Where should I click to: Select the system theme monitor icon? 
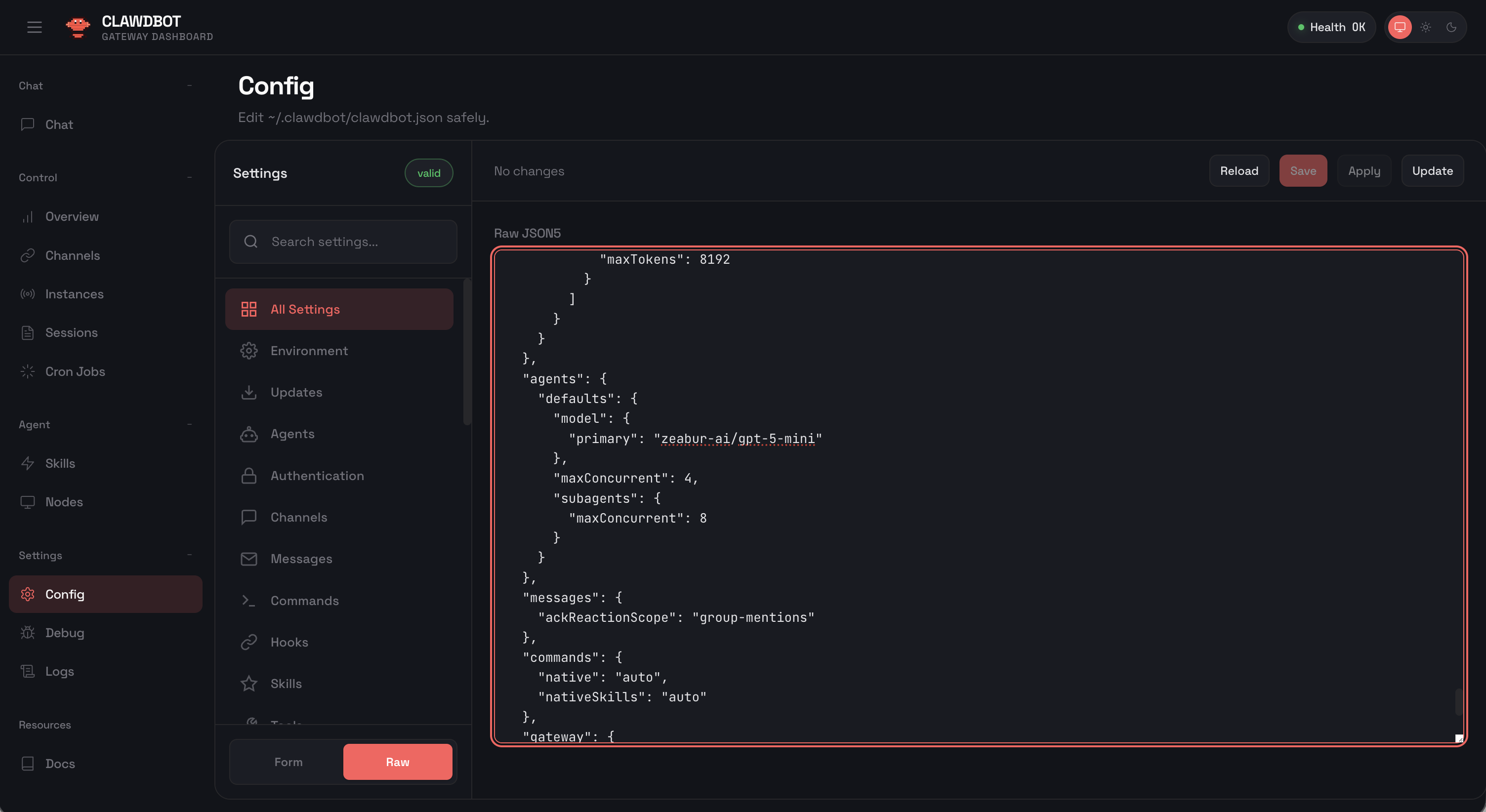click(1400, 27)
